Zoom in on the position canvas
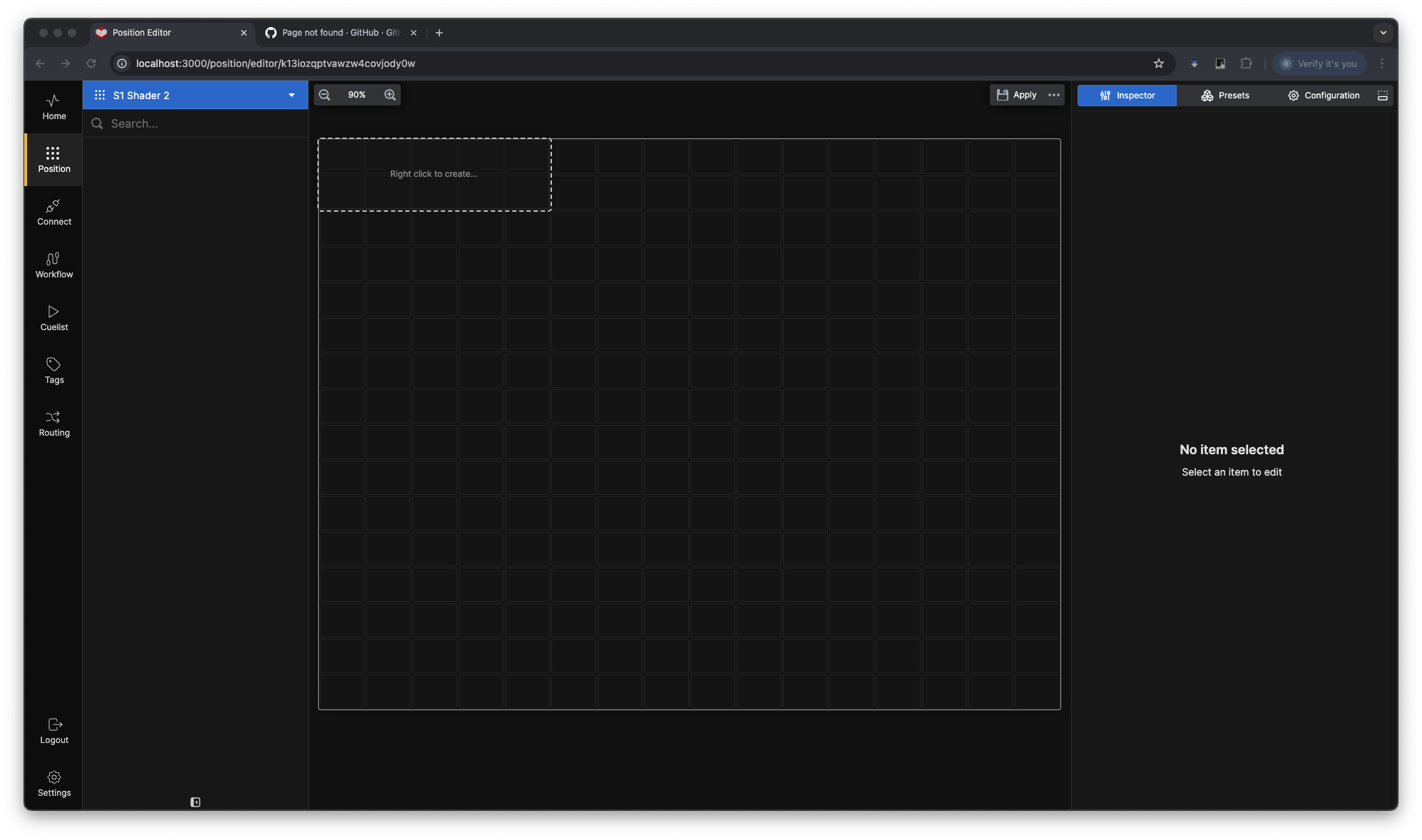Image resolution: width=1422 pixels, height=840 pixels. point(390,95)
